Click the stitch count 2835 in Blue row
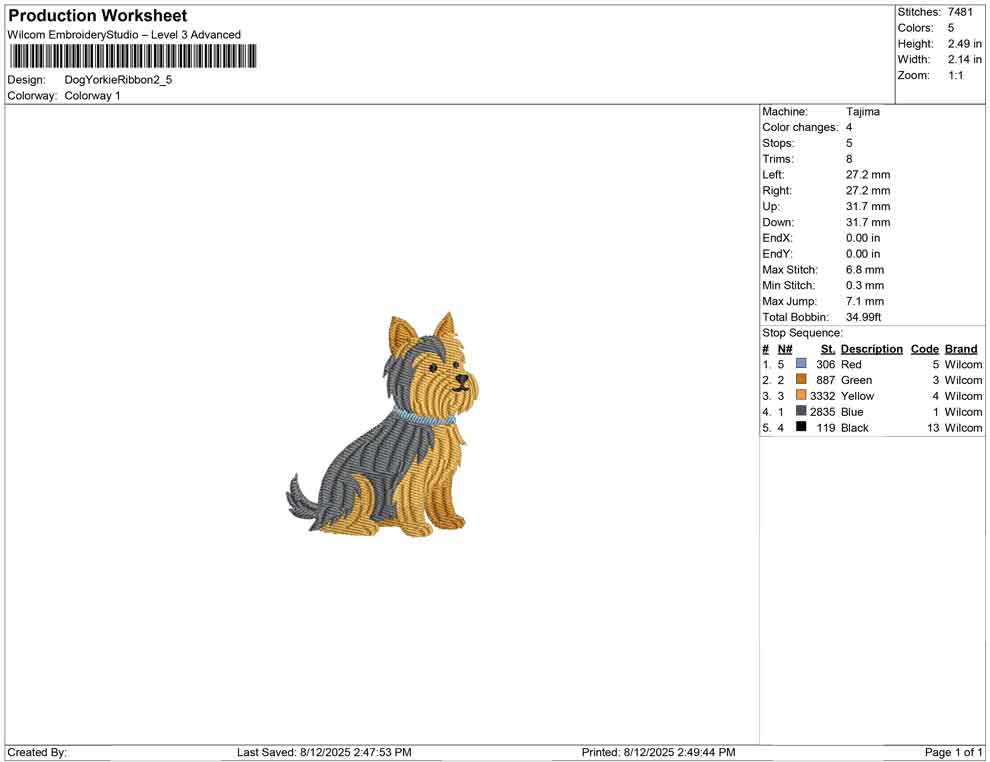The image size is (990, 762). click(823, 412)
